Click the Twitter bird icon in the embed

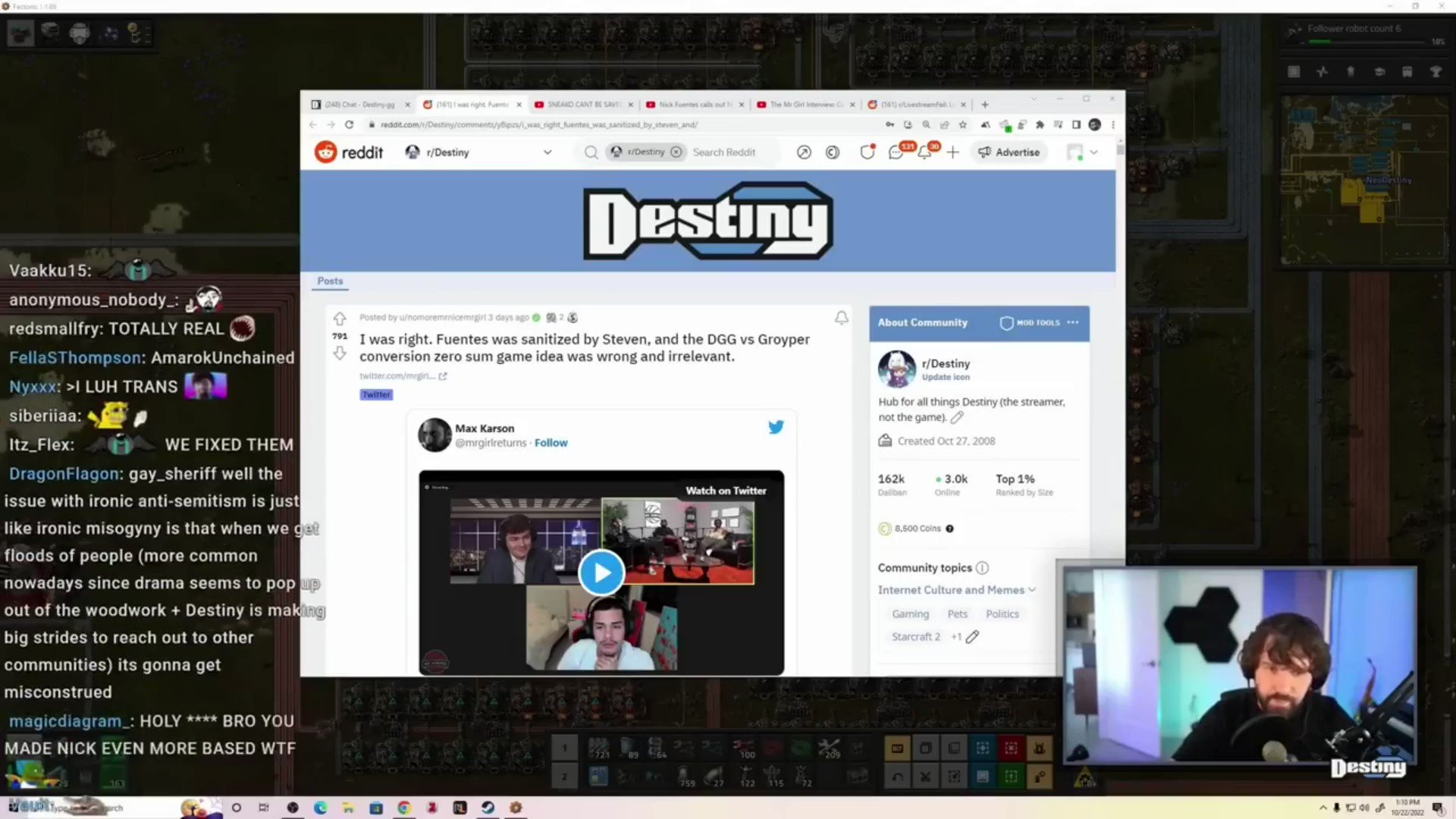(776, 427)
